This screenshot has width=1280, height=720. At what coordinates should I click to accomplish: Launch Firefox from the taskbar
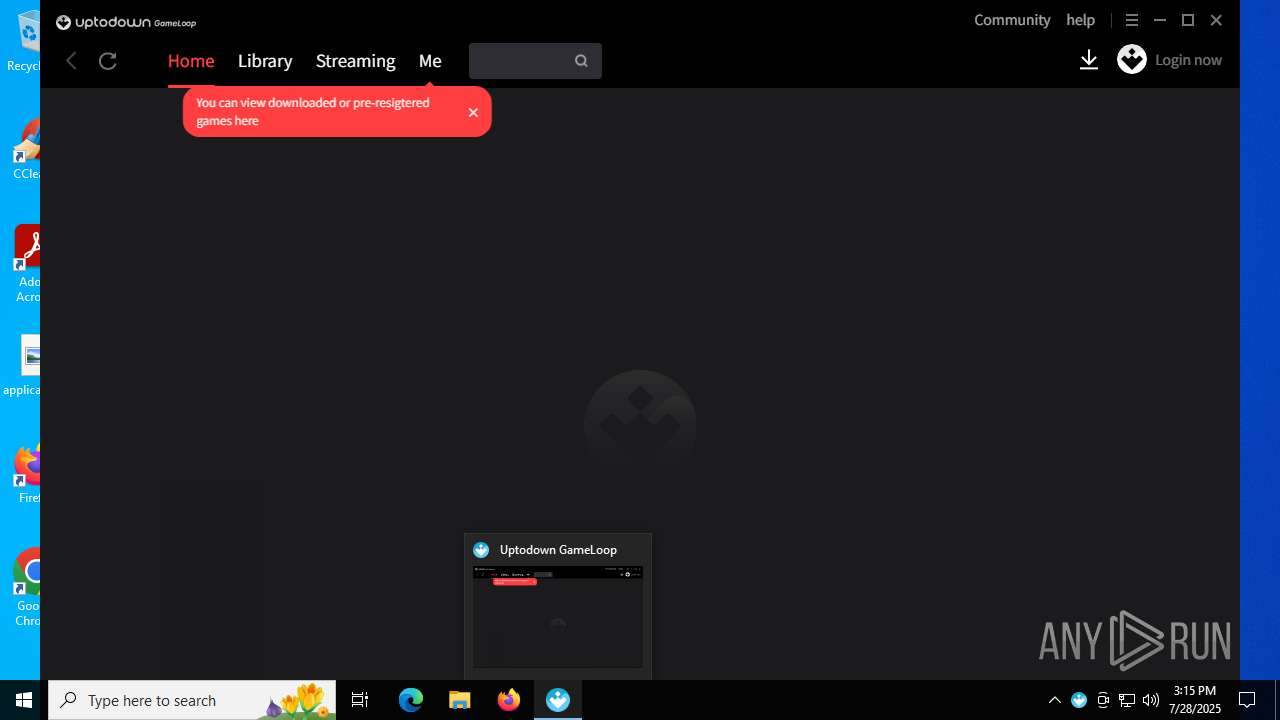pos(509,700)
